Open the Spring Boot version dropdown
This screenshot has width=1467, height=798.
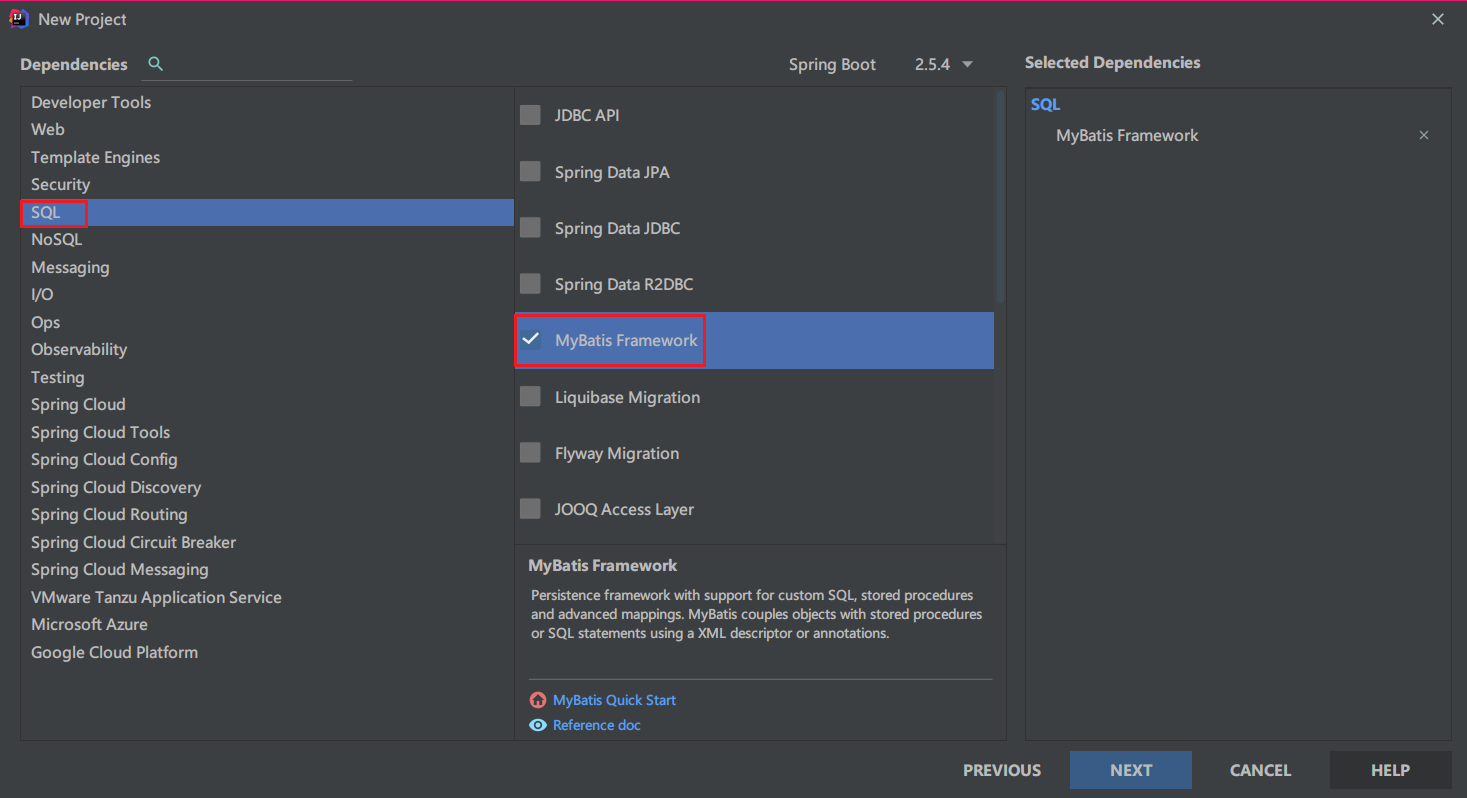[943, 64]
